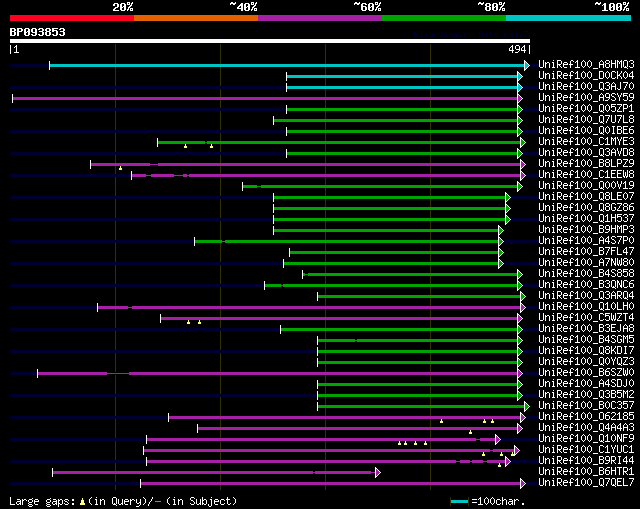Click the arrowhead ending the UniRef100_B6HTR1 bar

378,473
